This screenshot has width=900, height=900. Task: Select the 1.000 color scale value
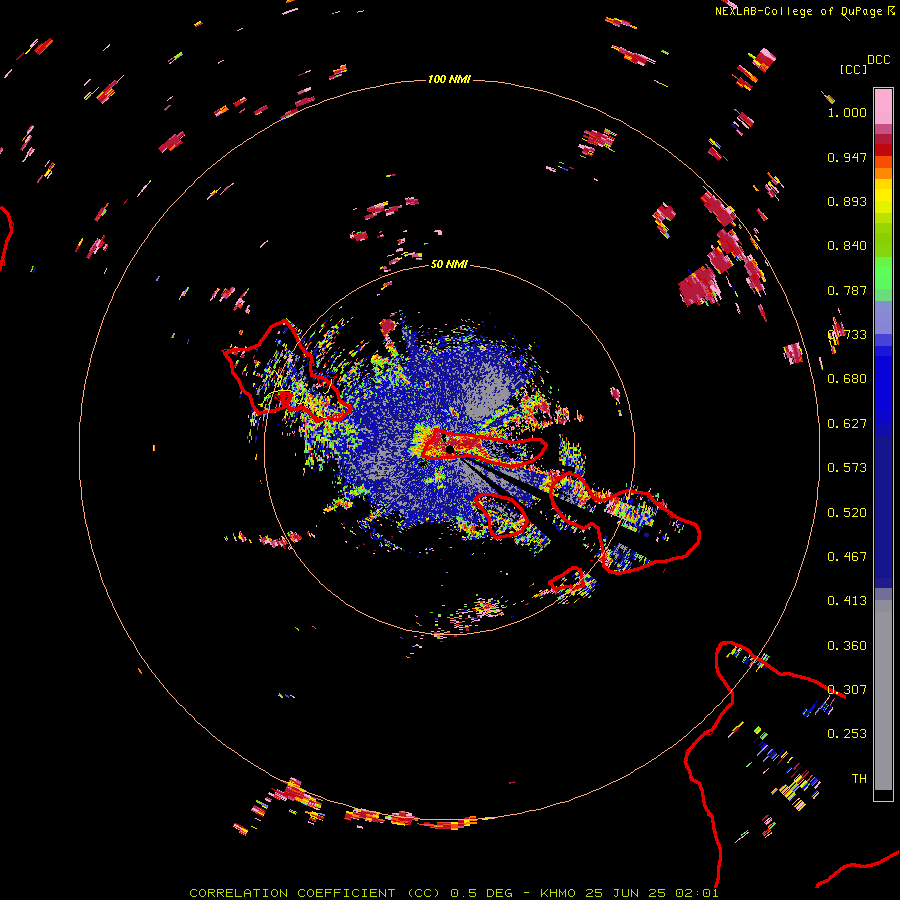point(847,112)
